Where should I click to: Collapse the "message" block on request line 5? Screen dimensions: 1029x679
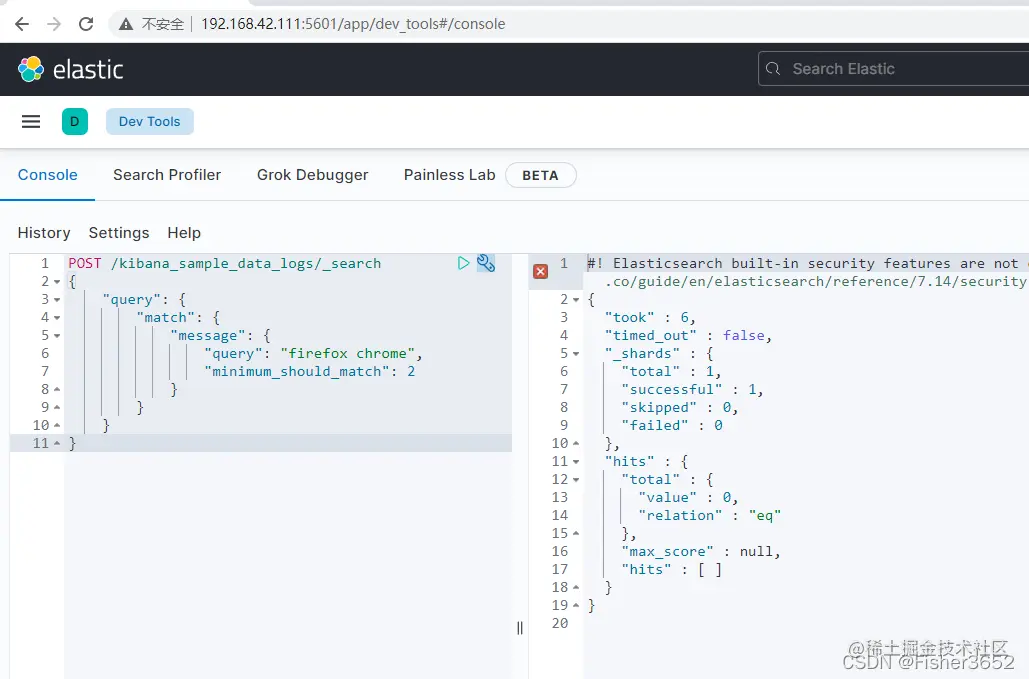coord(57,336)
